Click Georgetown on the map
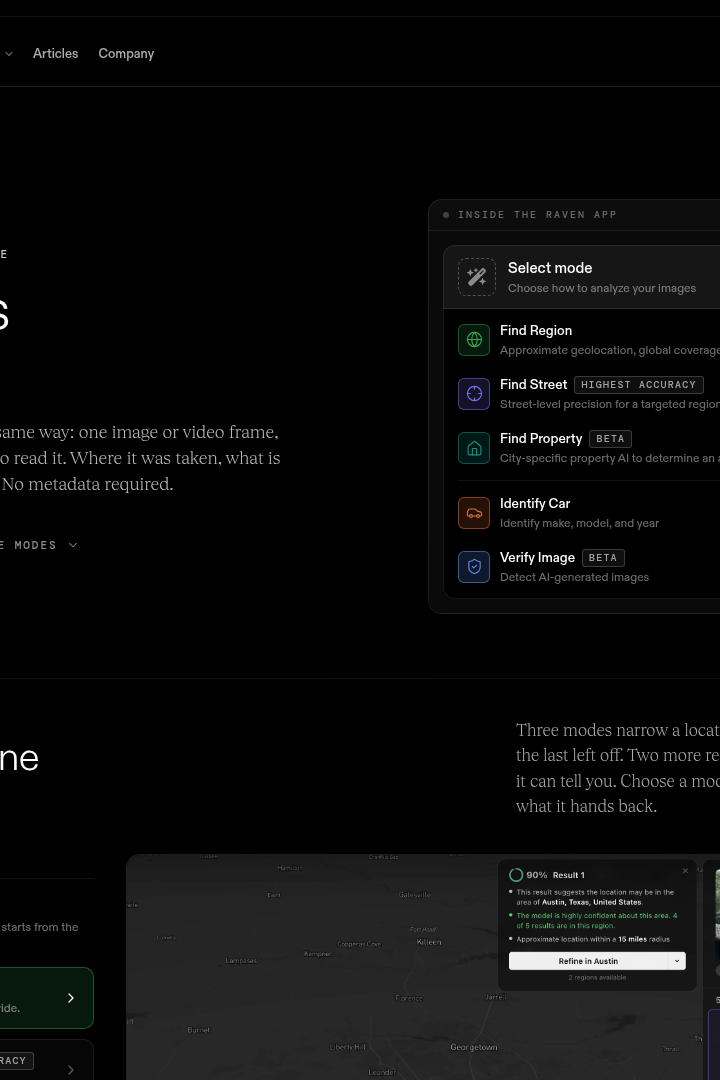This screenshot has height=1080, width=720. pos(473,1047)
